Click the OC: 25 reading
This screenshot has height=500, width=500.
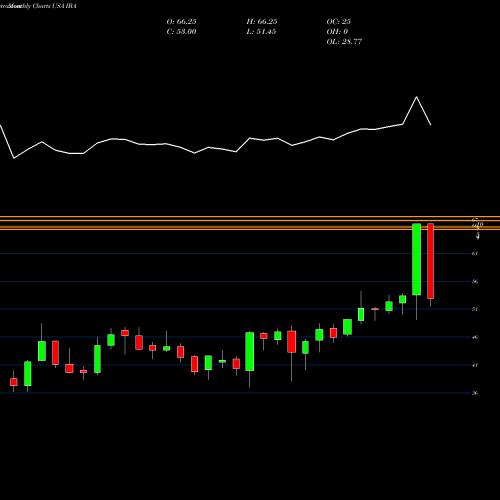(x=338, y=22)
